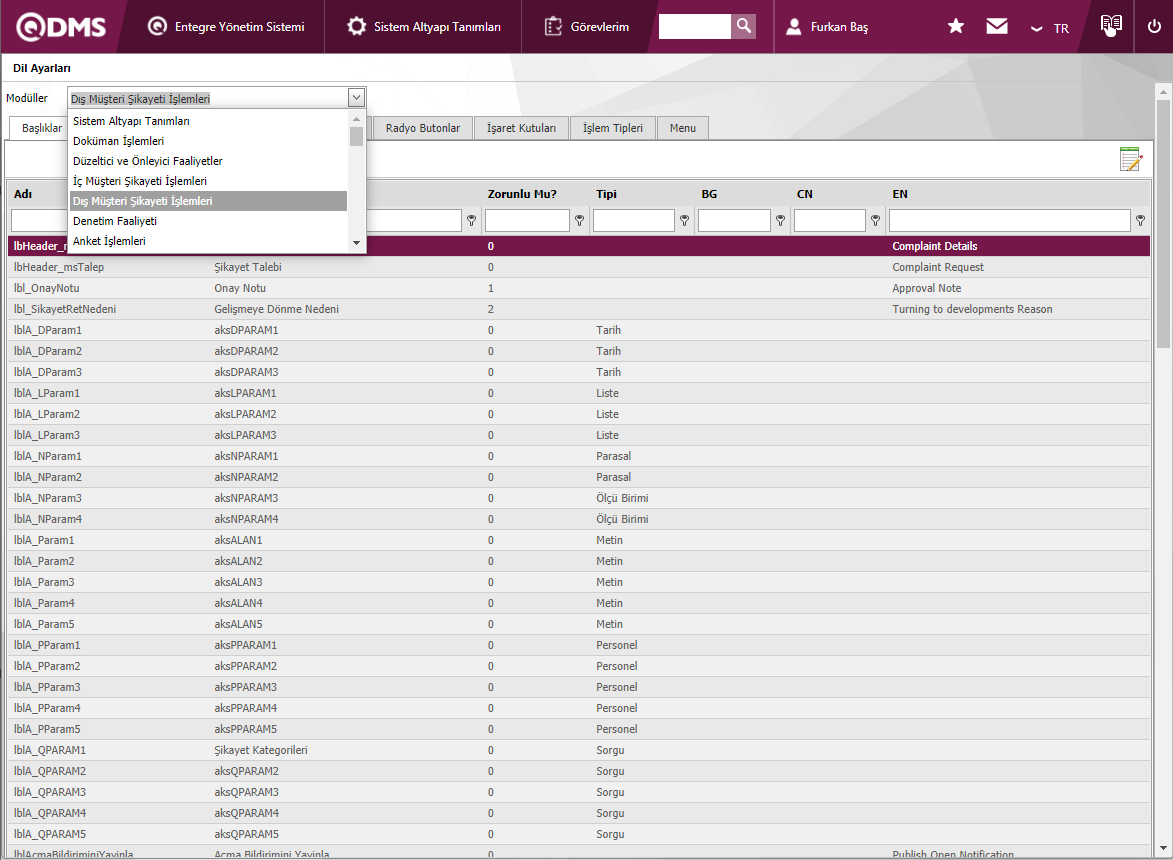Open Sistem Altyapı Tanımları menu

(424, 27)
